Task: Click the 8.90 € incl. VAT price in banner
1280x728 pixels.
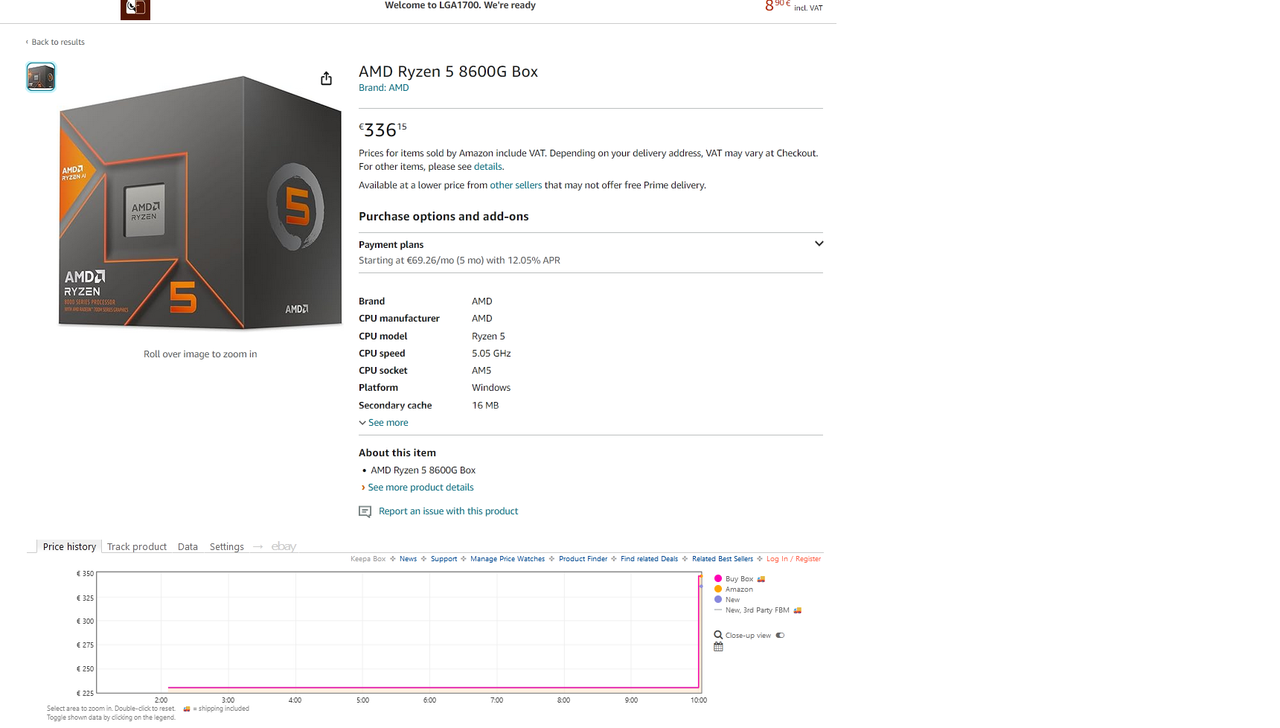Action: point(794,6)
